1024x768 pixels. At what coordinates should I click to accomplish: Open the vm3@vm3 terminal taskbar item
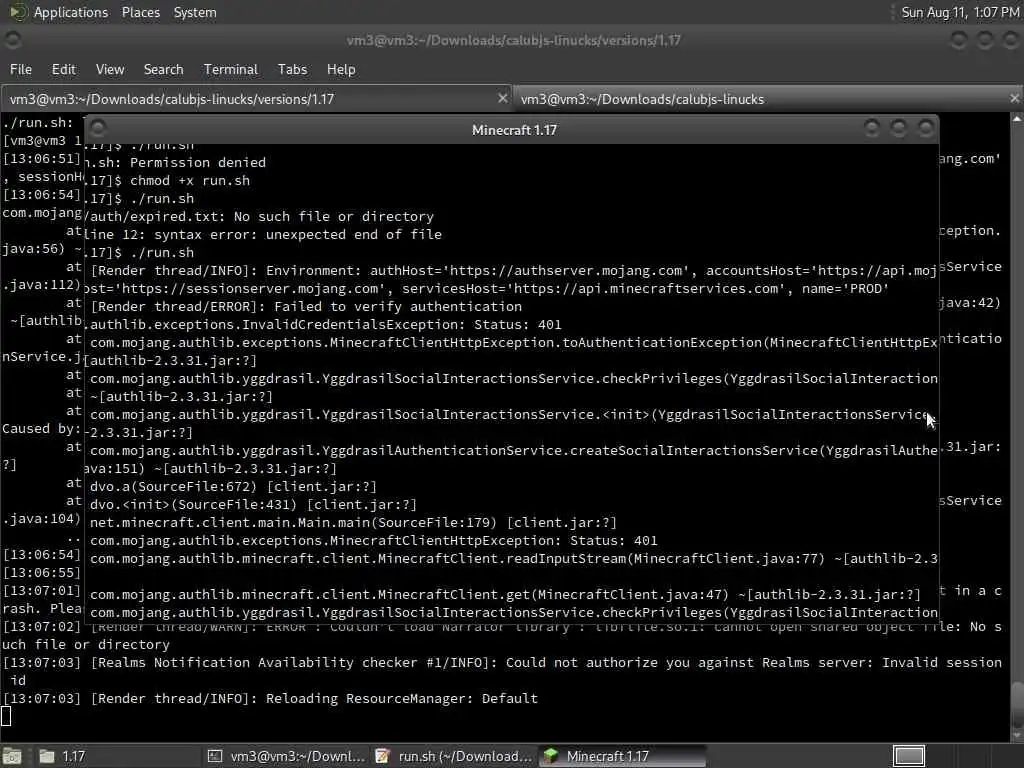[285, 756]
